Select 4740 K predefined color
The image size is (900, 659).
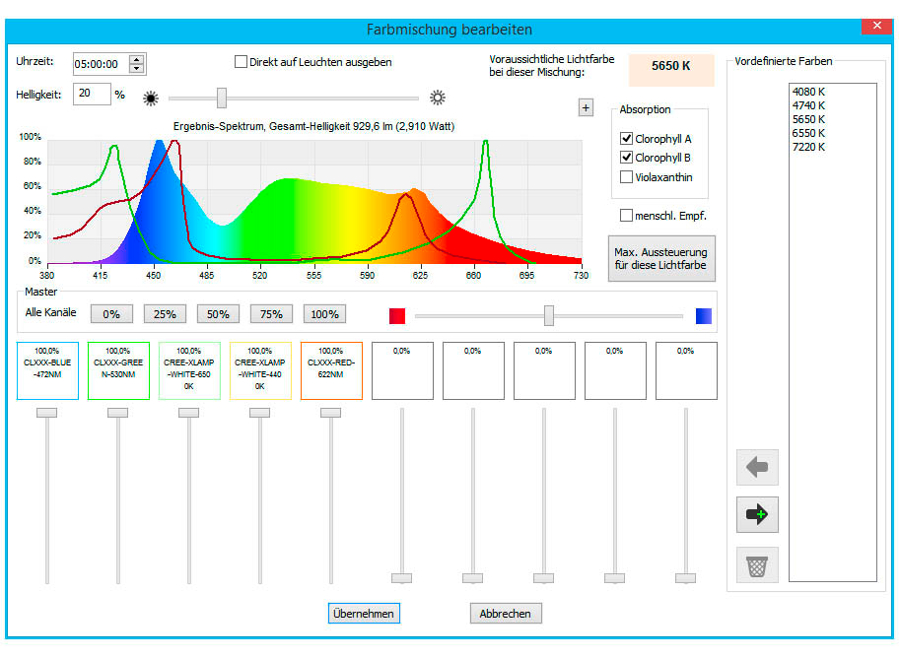[809, 105]
